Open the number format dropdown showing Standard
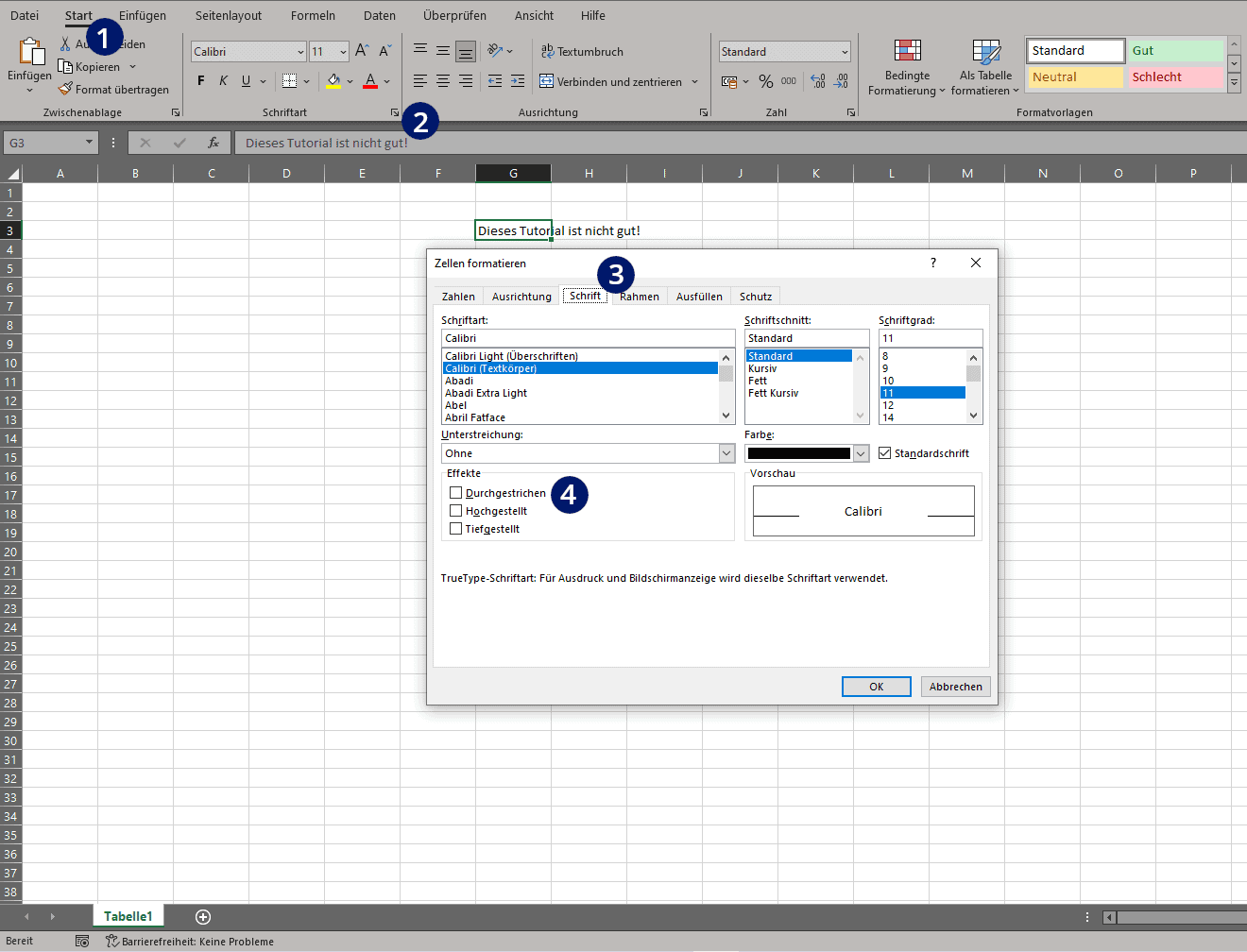 click(x=783, y=51)
